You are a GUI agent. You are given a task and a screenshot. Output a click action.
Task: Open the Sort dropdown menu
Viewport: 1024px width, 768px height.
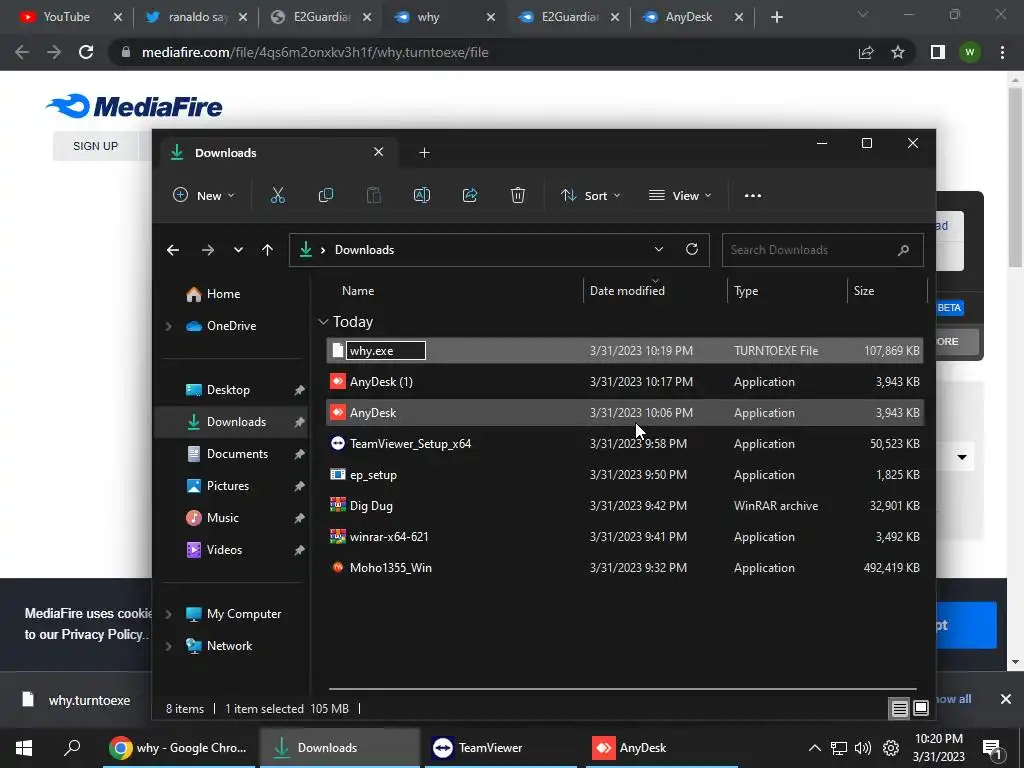tap(590, 195)
